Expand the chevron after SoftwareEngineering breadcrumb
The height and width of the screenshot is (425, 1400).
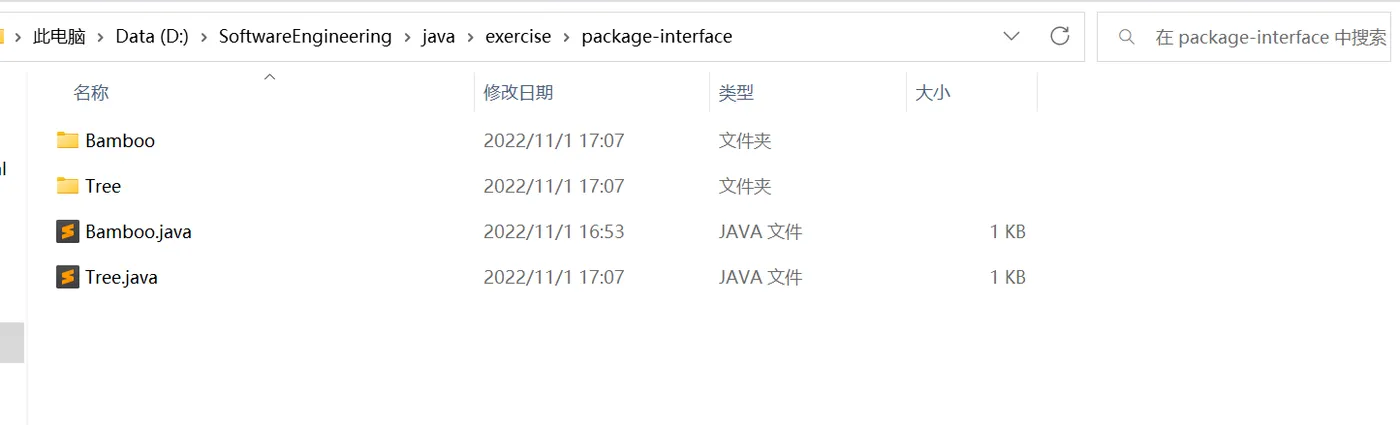coord(407,37)
